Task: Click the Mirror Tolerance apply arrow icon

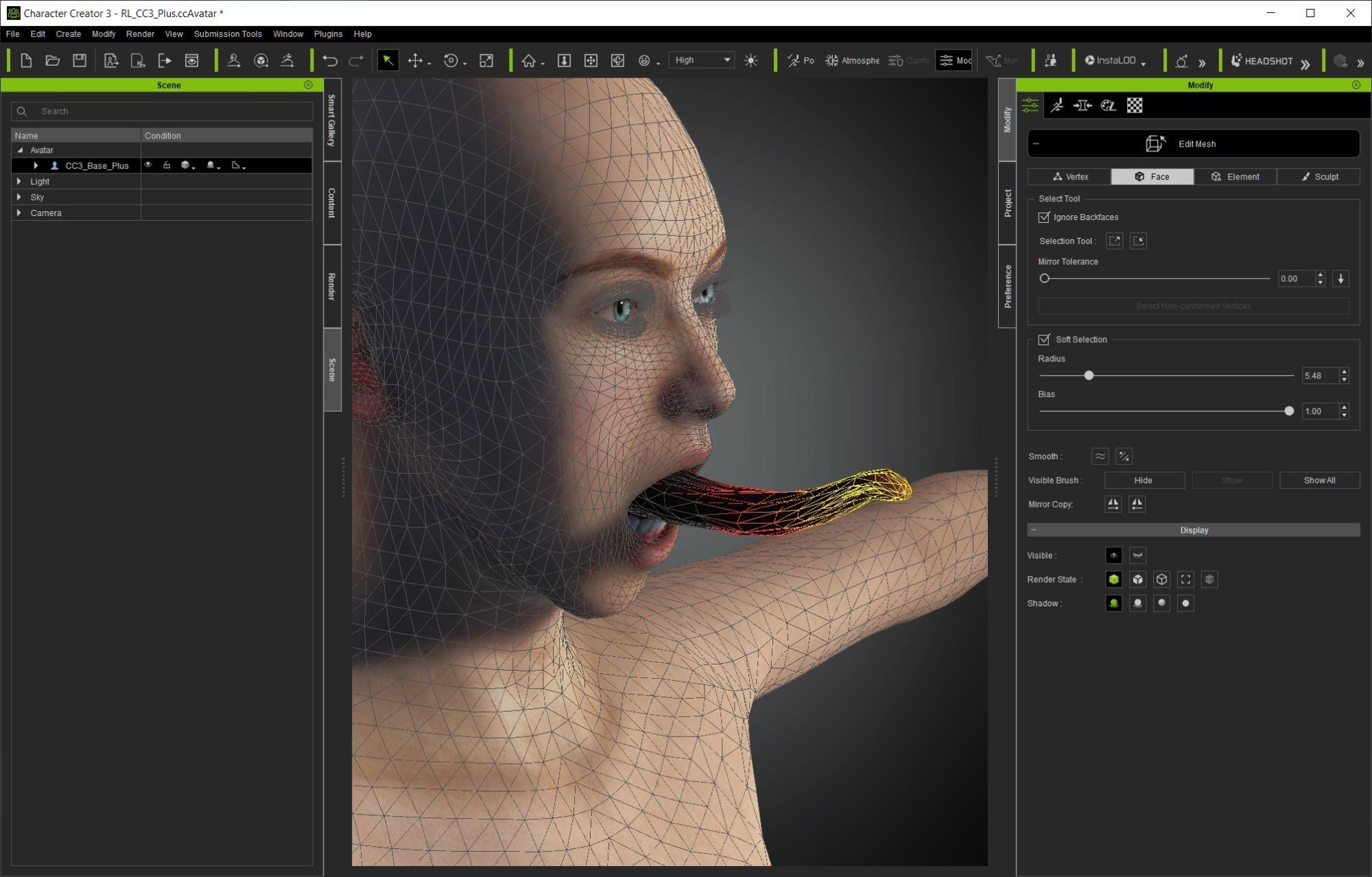Action: click(1340, 278)
